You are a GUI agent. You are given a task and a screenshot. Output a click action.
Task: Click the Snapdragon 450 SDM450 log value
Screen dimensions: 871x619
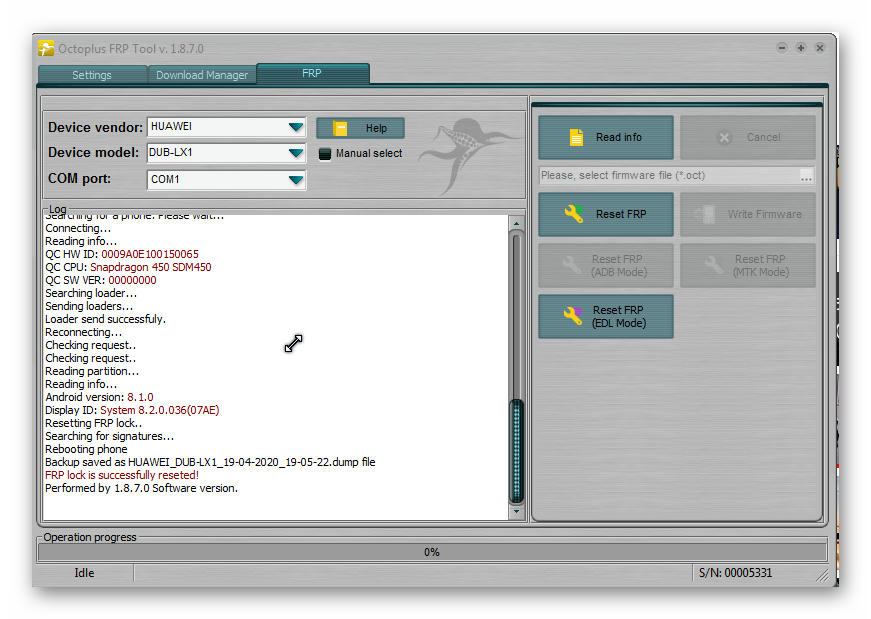[151, 267]
